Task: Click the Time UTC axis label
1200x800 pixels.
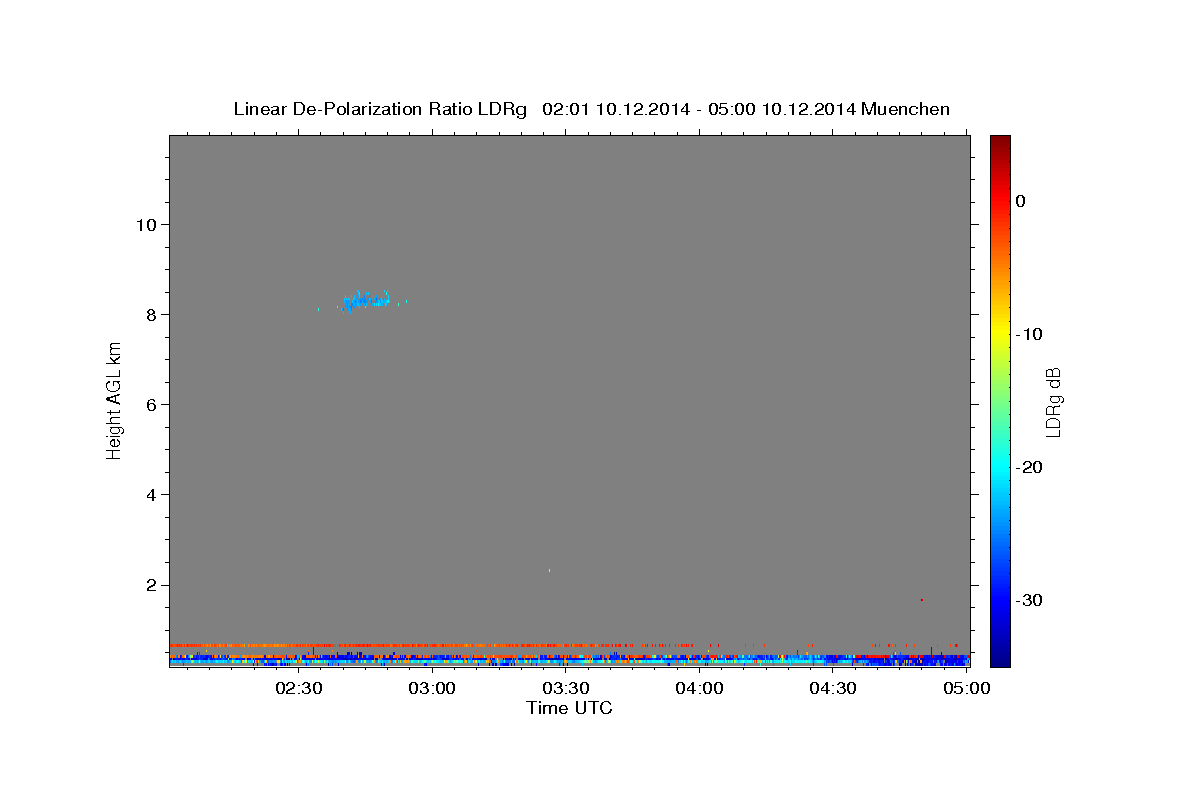Action: coord(569,708)
